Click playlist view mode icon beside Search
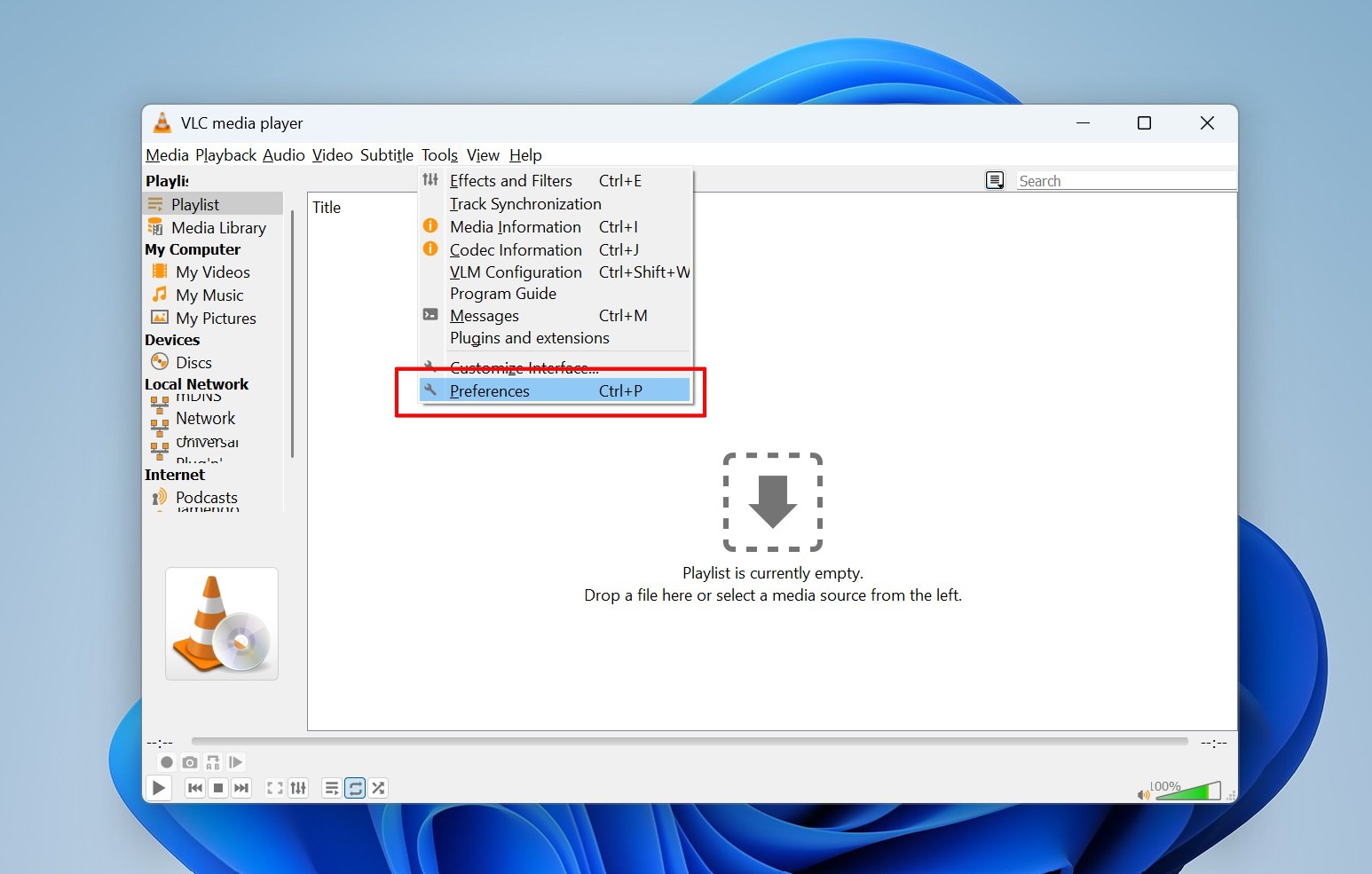The width and height of the screenshot is (1372, 874). coord(995,181)
